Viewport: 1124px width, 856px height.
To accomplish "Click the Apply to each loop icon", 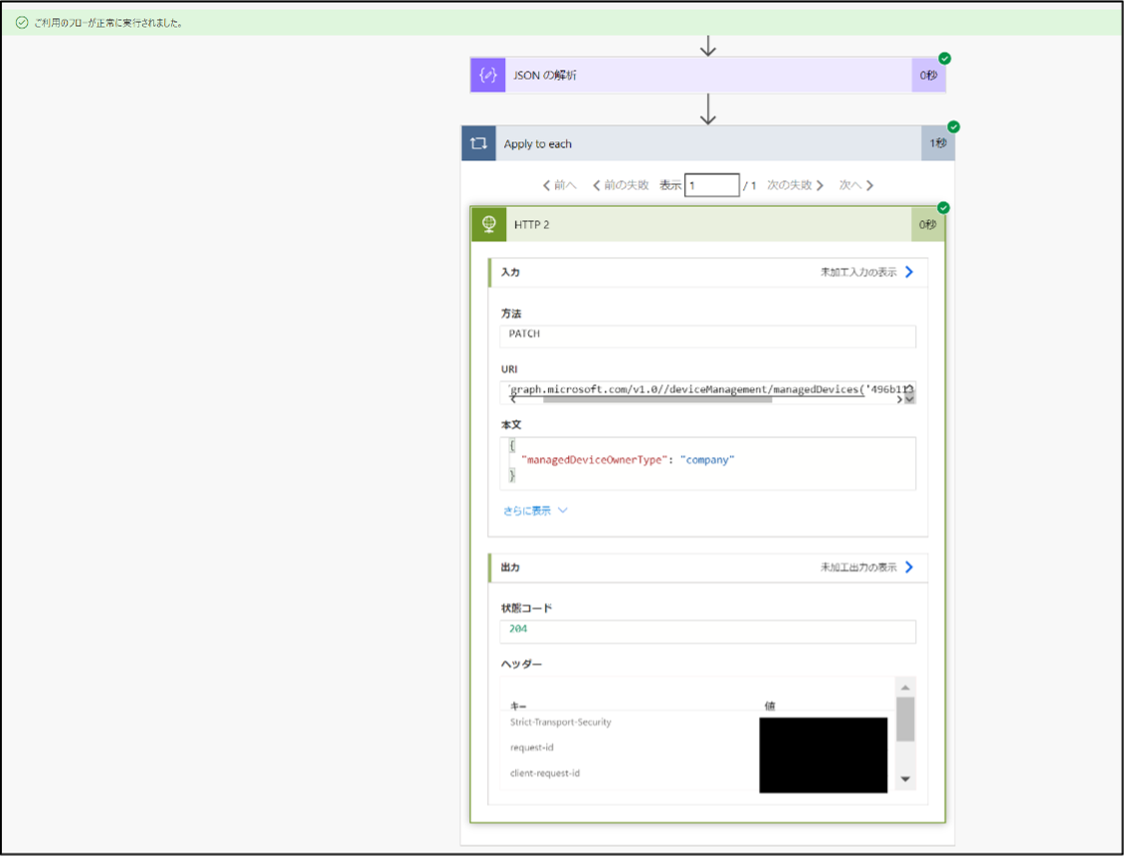I will (478, 143).
